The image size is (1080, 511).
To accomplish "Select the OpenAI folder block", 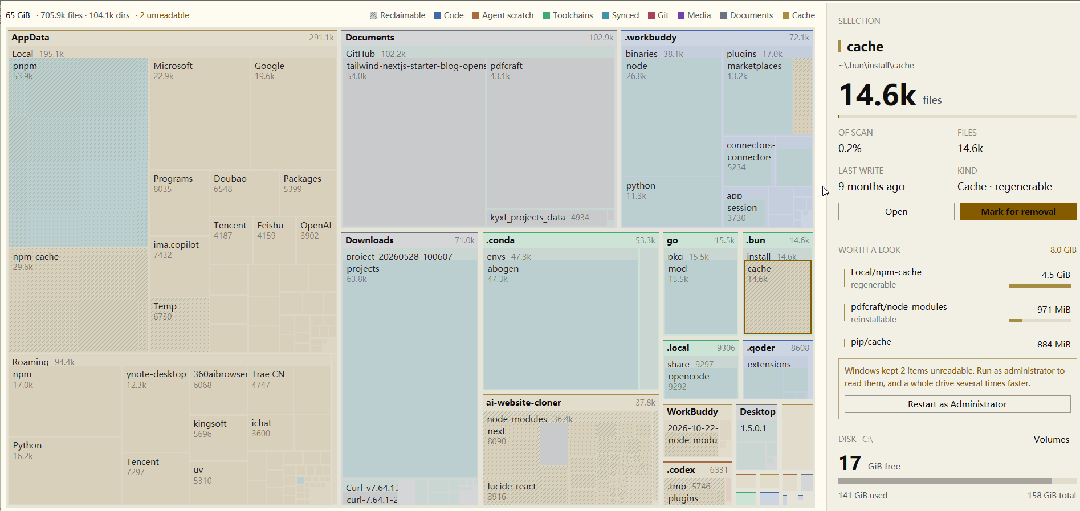I will (316, 240).
